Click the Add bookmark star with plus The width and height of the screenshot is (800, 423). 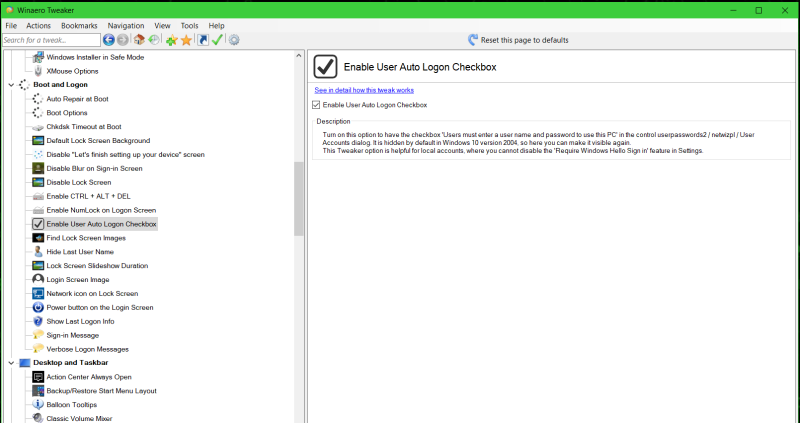(171, 40)
